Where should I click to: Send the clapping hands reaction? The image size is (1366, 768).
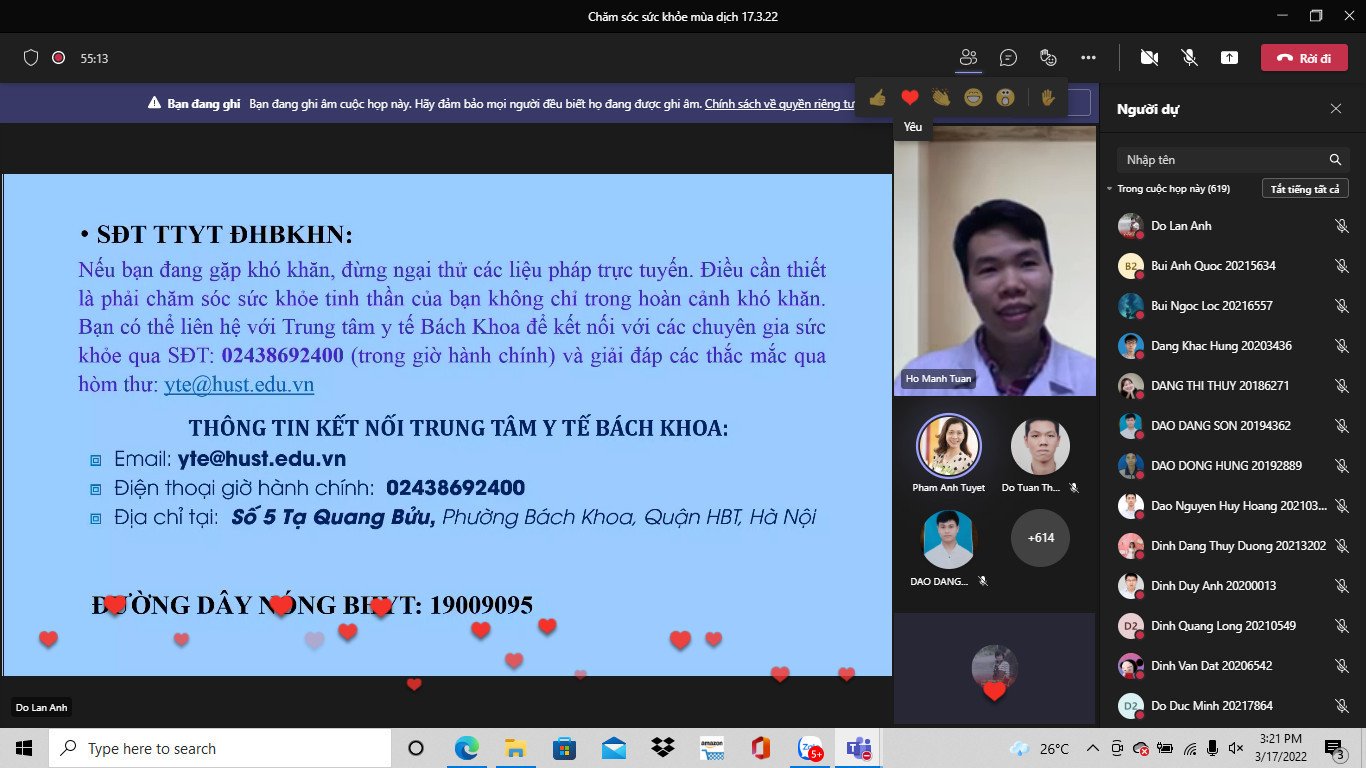point(941,98)
